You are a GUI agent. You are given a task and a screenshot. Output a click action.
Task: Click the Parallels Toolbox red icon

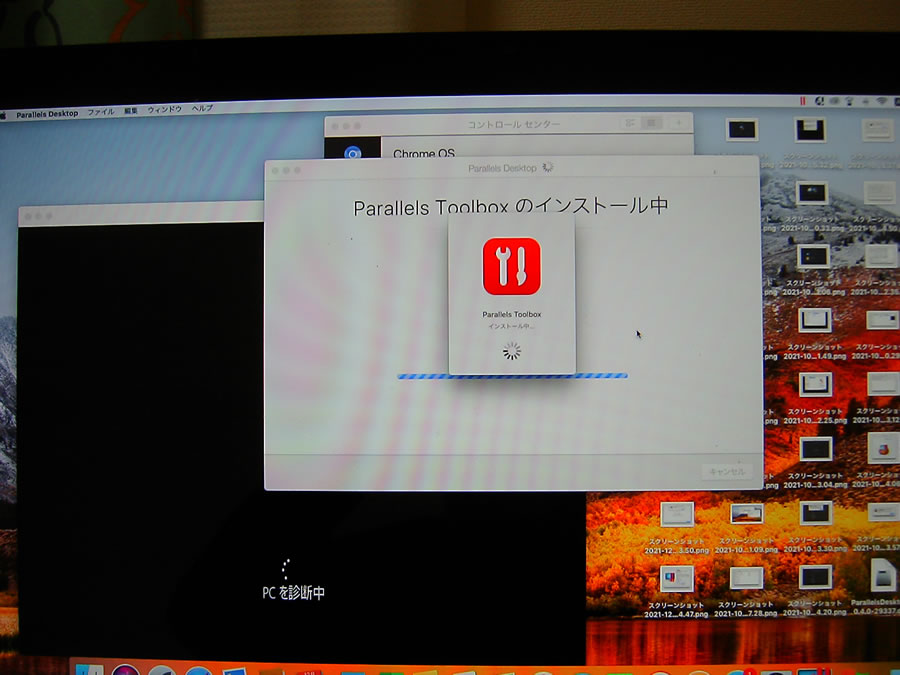point(511,266)
